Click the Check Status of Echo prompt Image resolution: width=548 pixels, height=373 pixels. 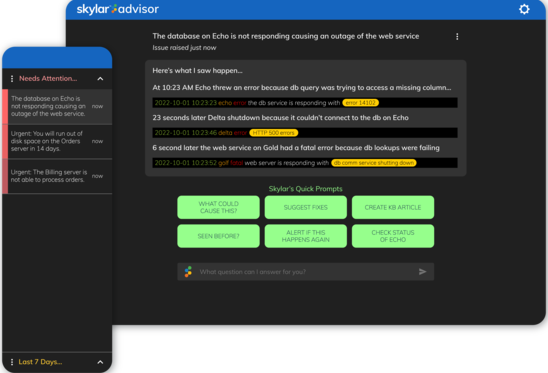coord(393,236)
